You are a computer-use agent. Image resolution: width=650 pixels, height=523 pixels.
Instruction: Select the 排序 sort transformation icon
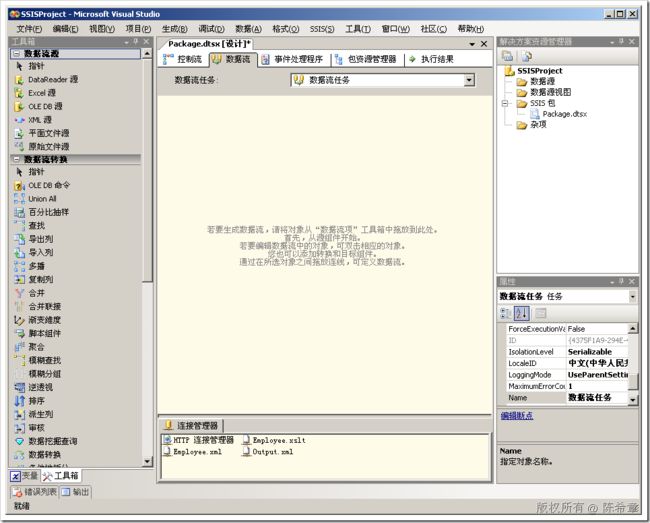[x=19, y=401]
